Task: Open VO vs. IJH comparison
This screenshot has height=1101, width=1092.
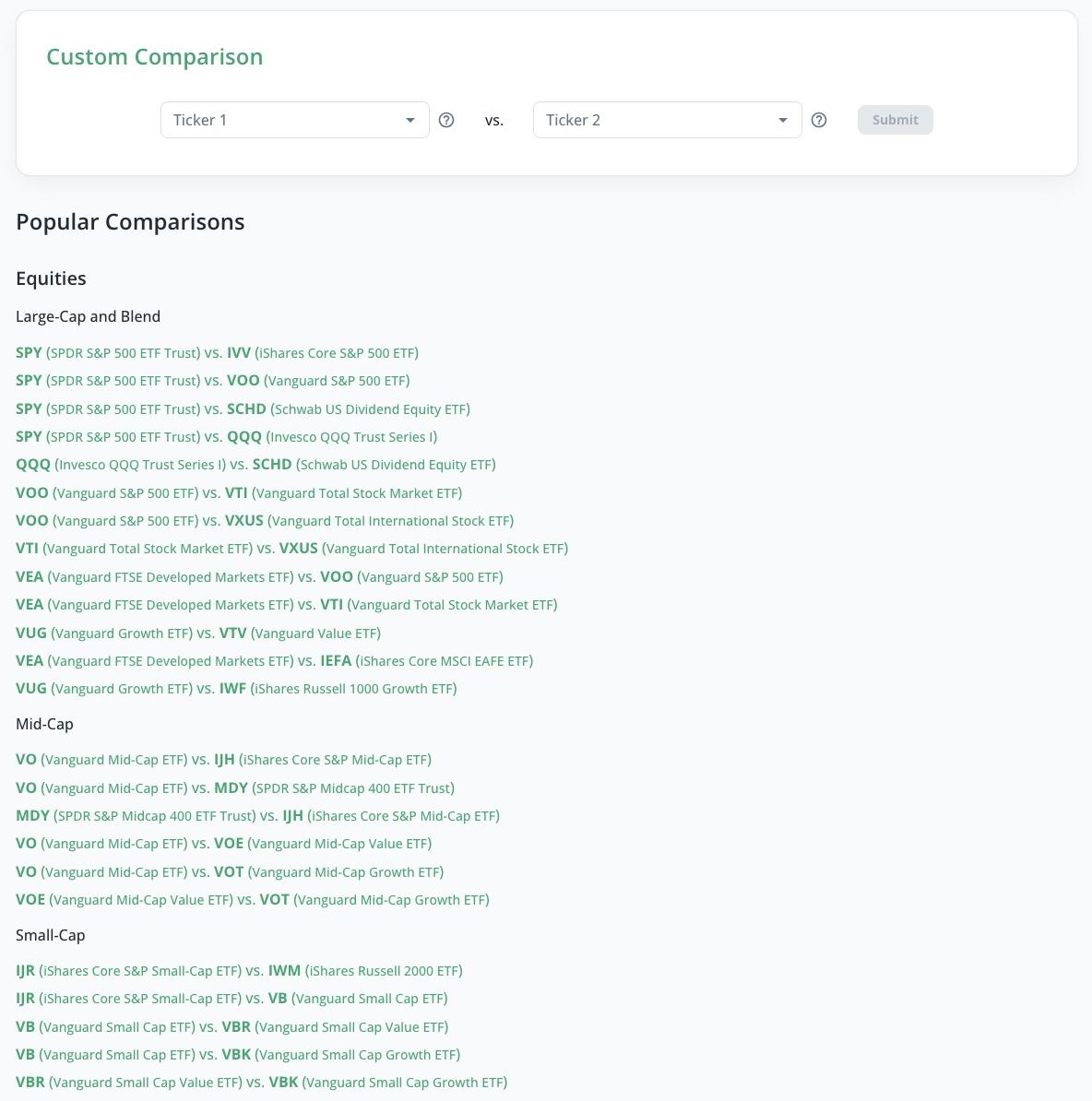Action: (x=223, y=760)
